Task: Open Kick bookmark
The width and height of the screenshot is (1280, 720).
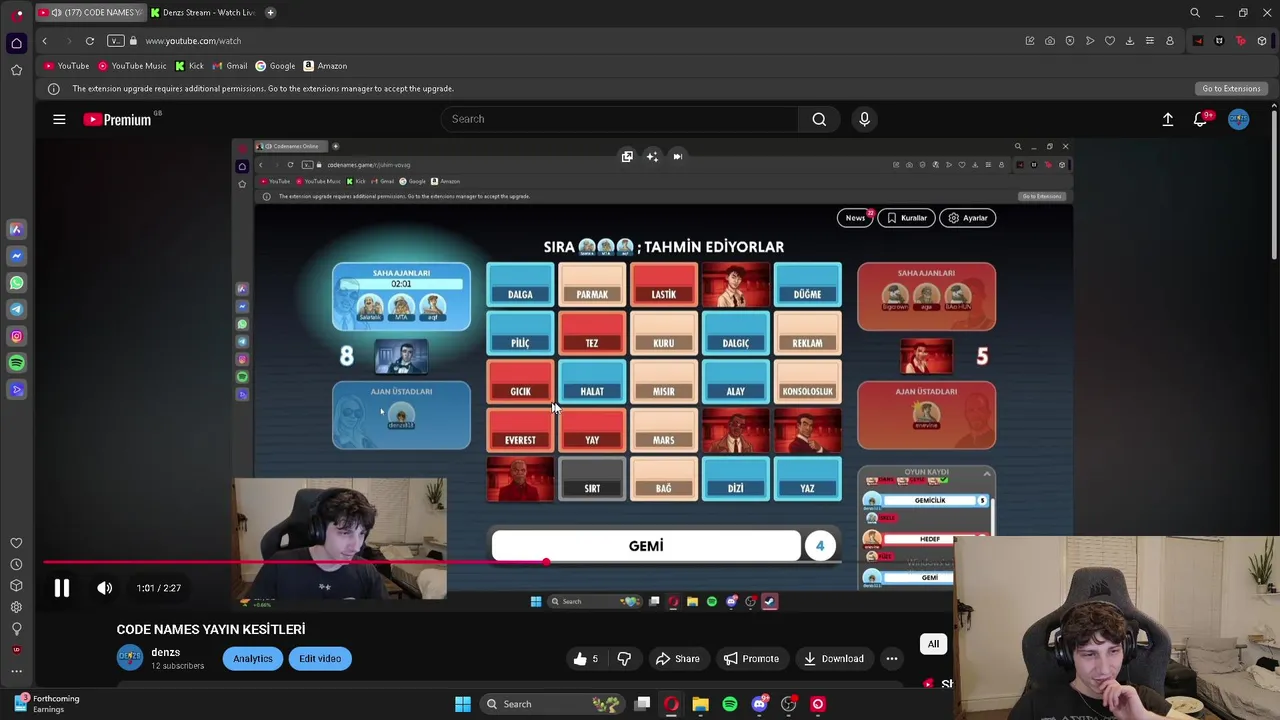Action: [189, 66]
